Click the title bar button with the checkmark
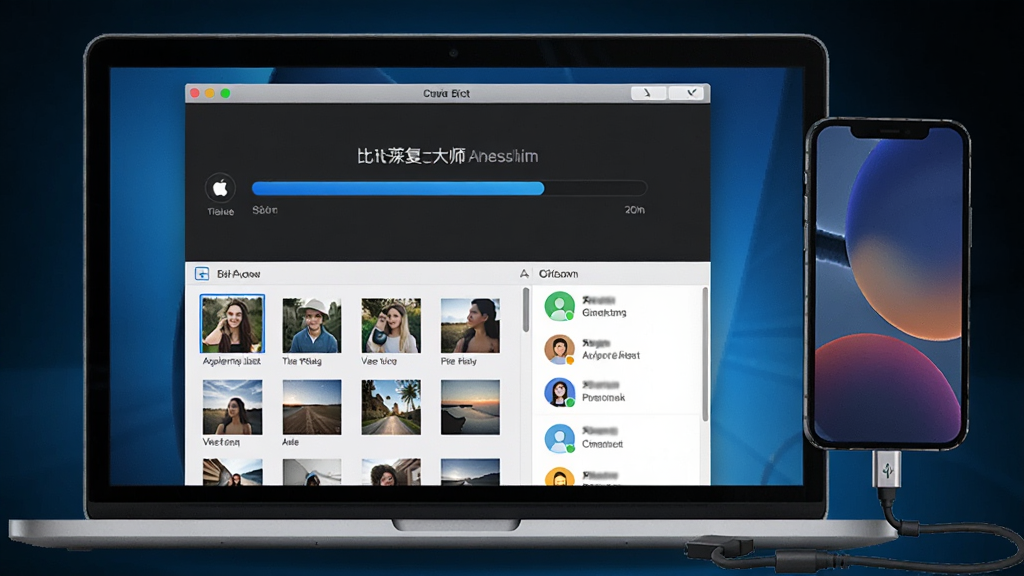 tap(686, 93)
